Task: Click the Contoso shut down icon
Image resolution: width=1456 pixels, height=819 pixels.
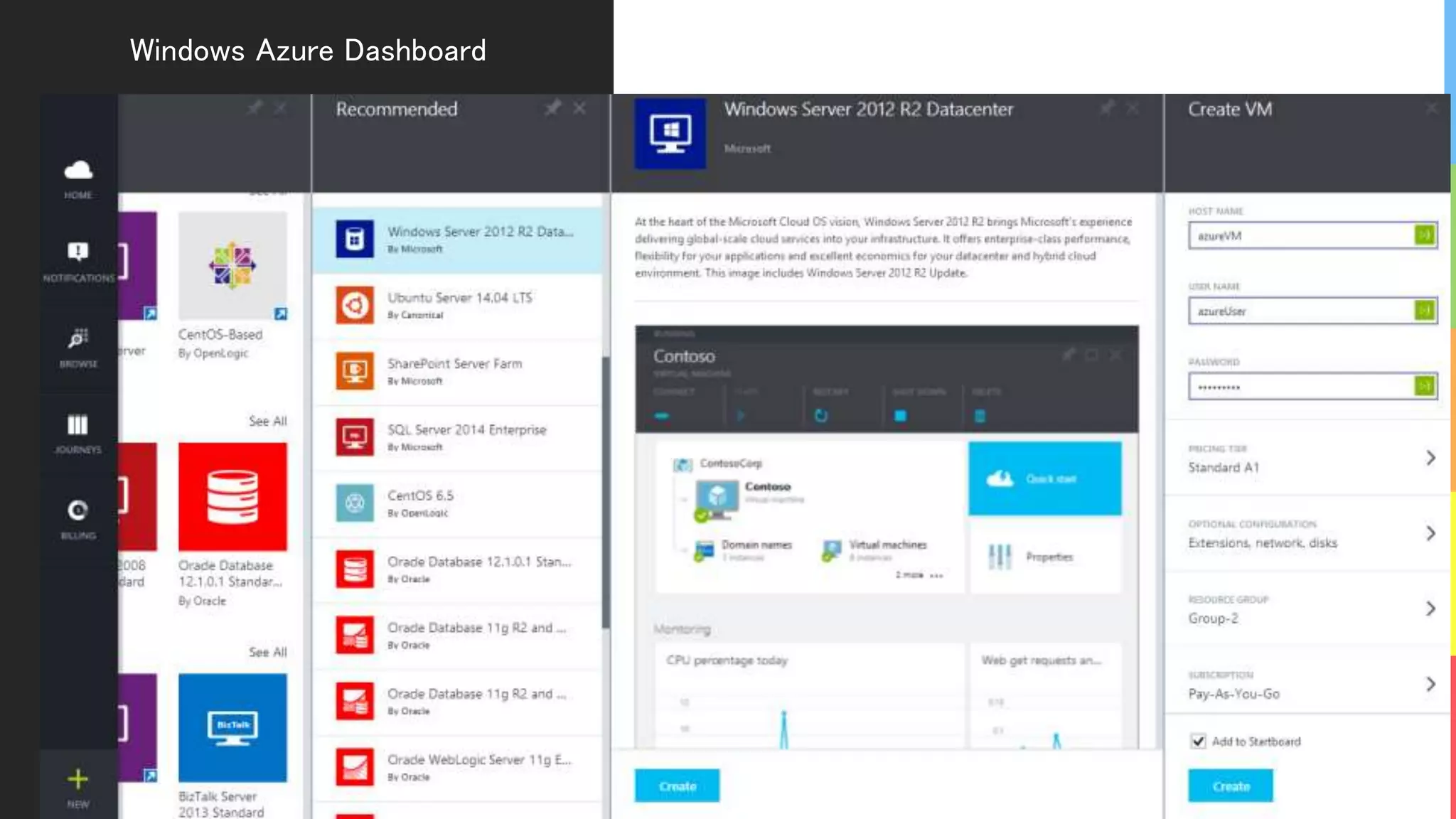Action: 900,416
